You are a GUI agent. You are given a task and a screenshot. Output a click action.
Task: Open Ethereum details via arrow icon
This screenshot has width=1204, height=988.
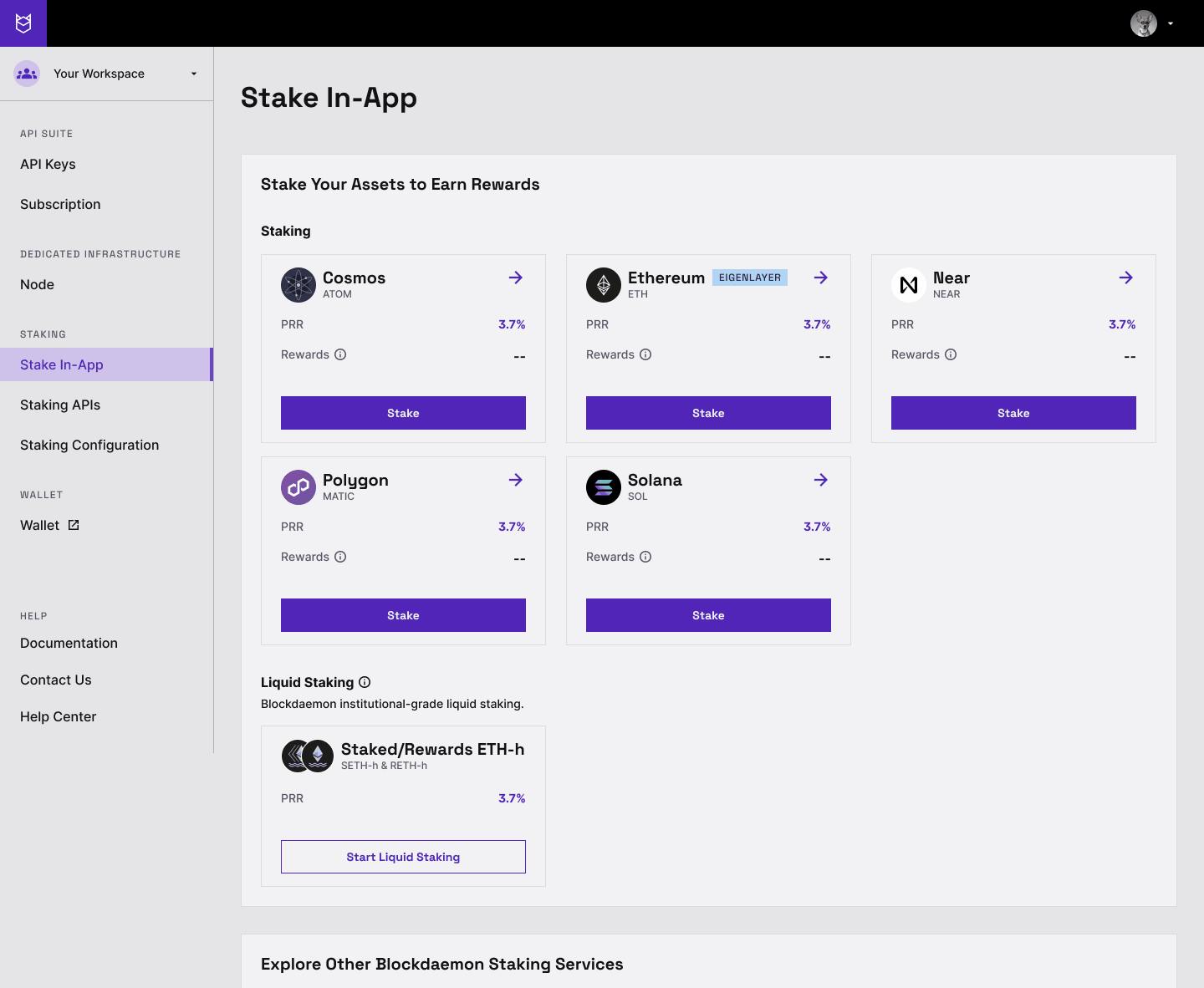[821, 278]
